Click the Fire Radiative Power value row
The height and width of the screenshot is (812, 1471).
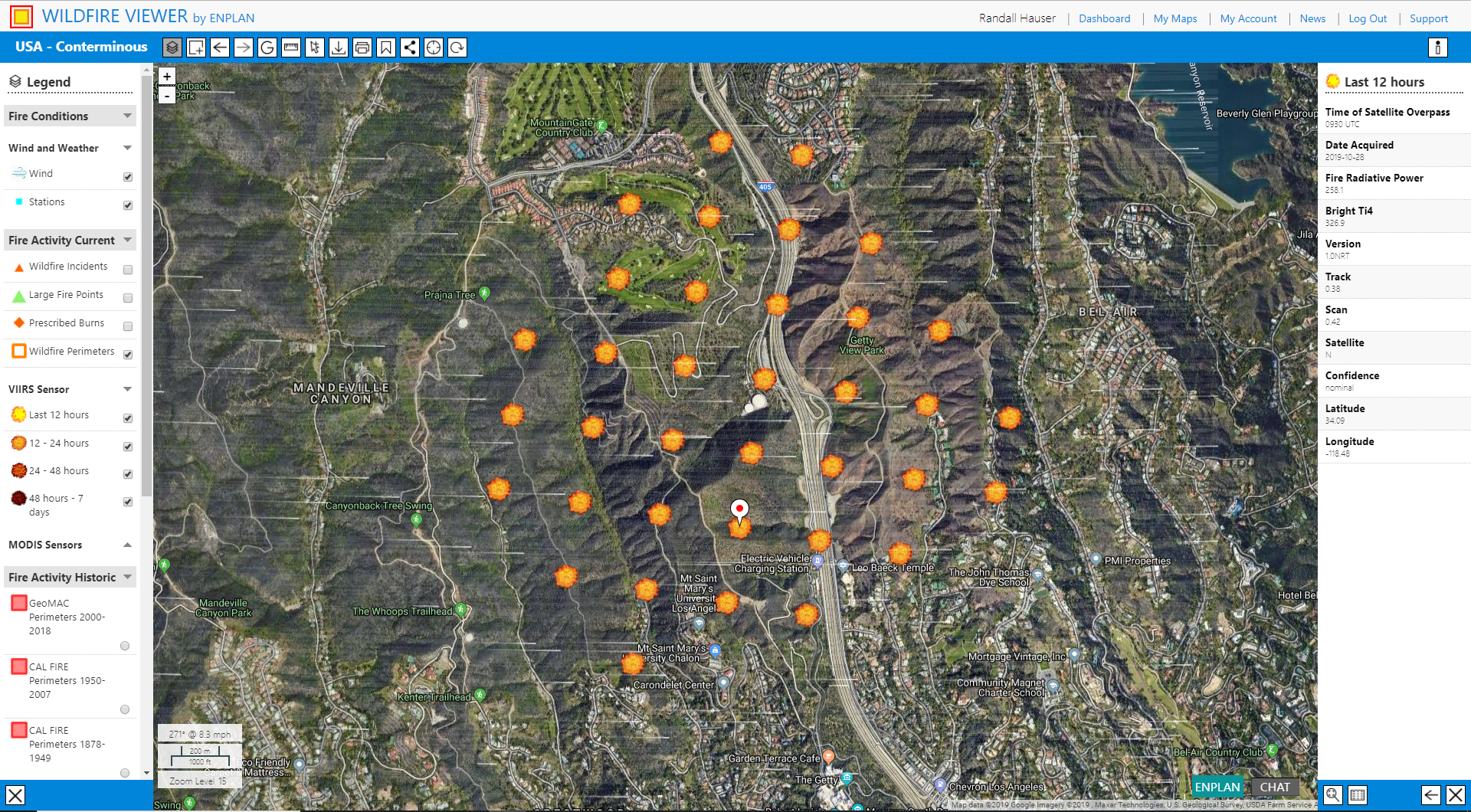tap(1394, 183)
